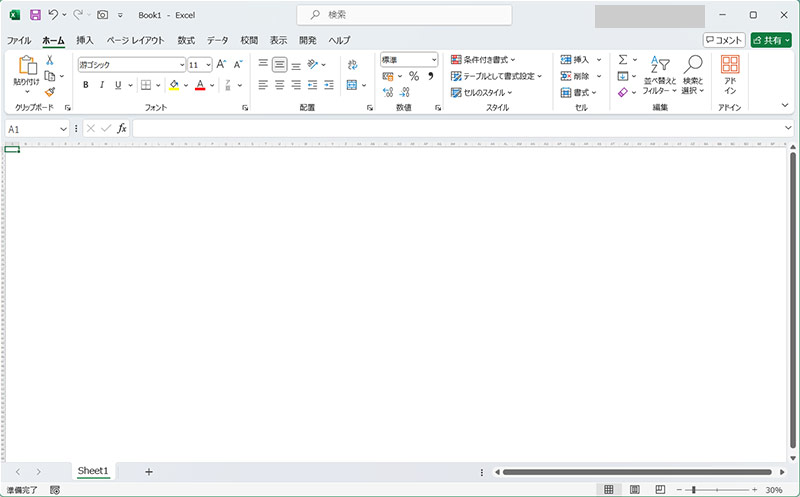Image resolution: width=800 pixels, height=497 pixels.
Task: Align text to the right
Action: (296, 85)
